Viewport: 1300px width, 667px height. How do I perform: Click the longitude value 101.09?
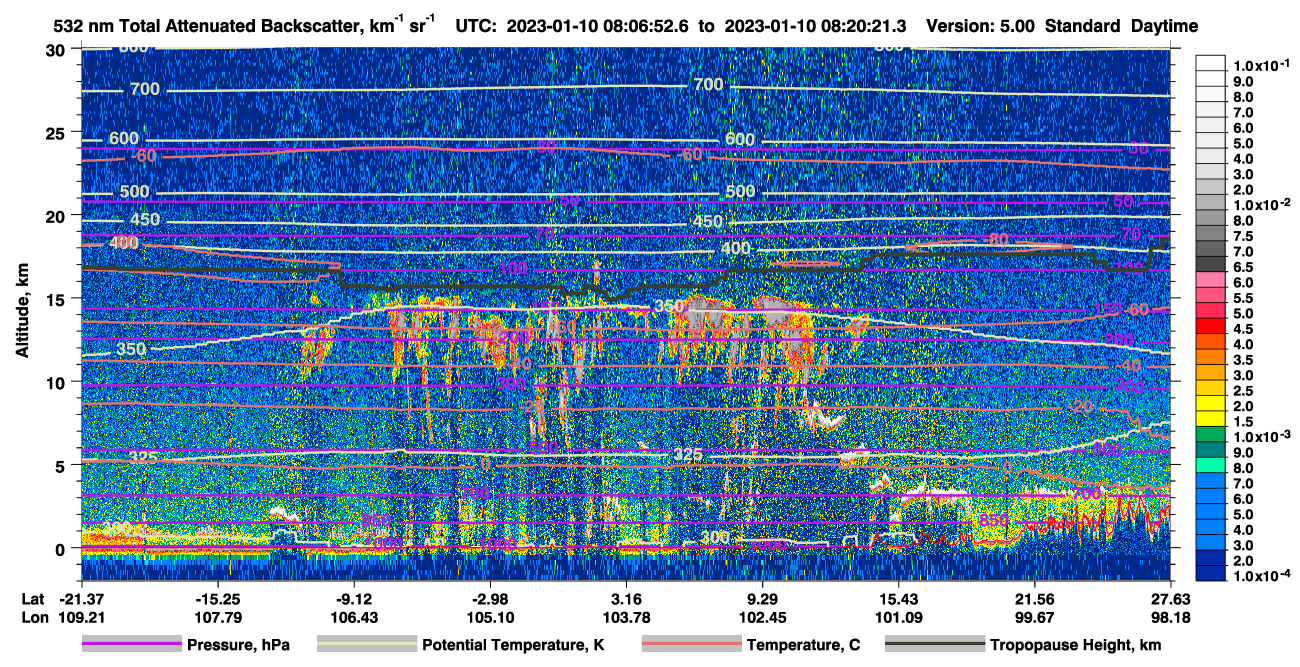(x=898, y=617)
